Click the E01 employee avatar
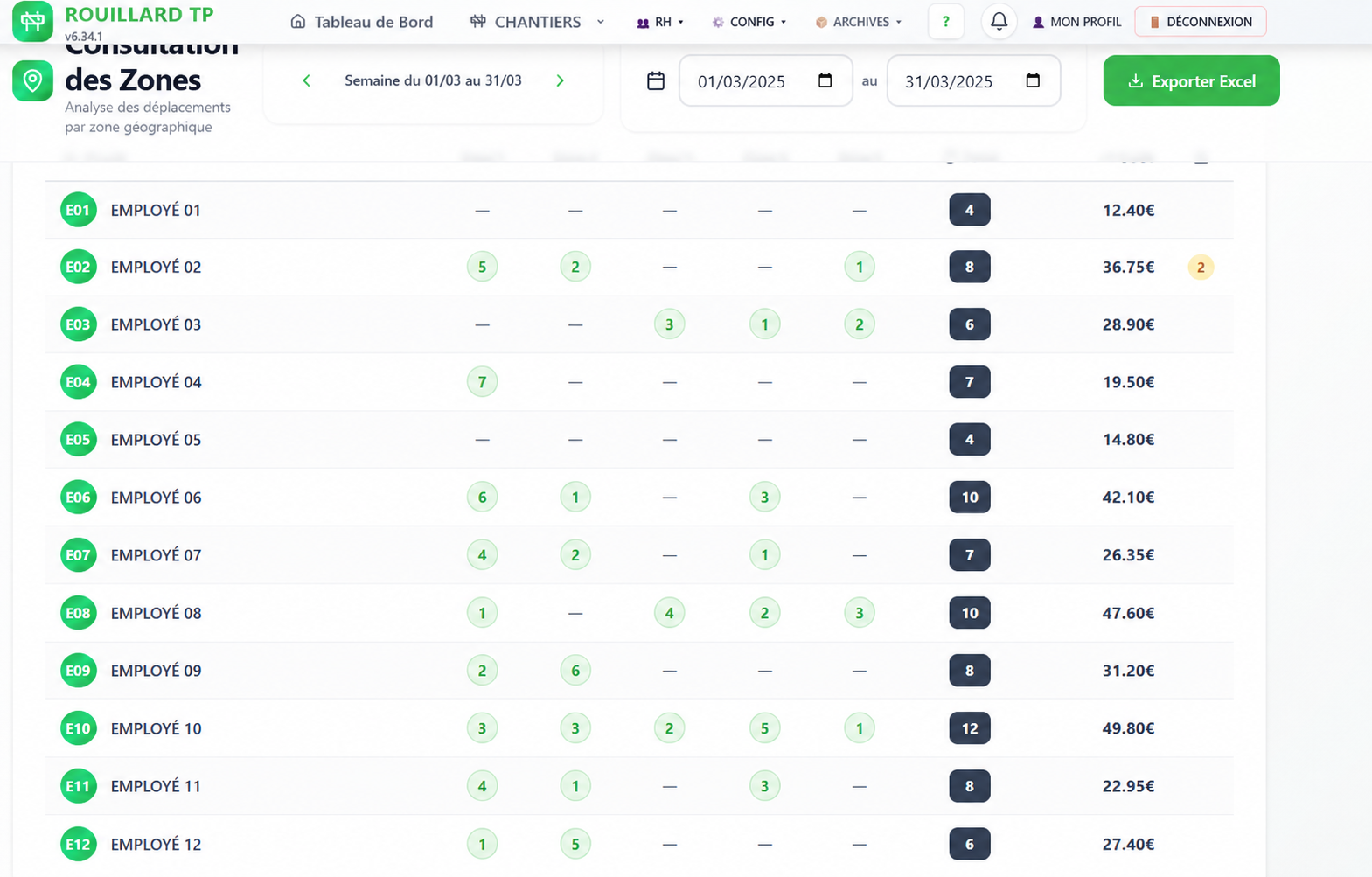 click(78, 210)
